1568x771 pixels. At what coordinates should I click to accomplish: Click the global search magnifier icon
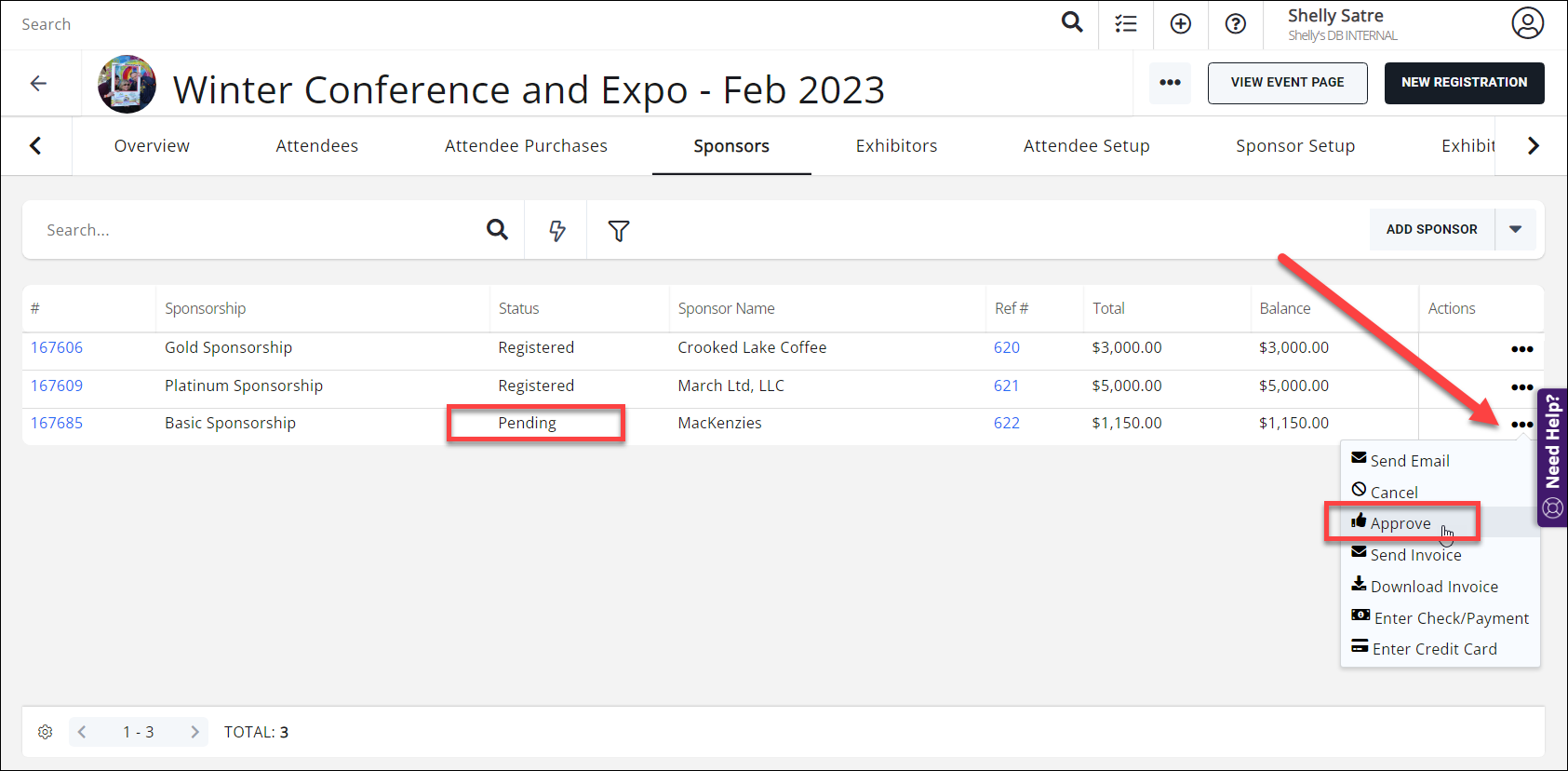click(1072, 22)
